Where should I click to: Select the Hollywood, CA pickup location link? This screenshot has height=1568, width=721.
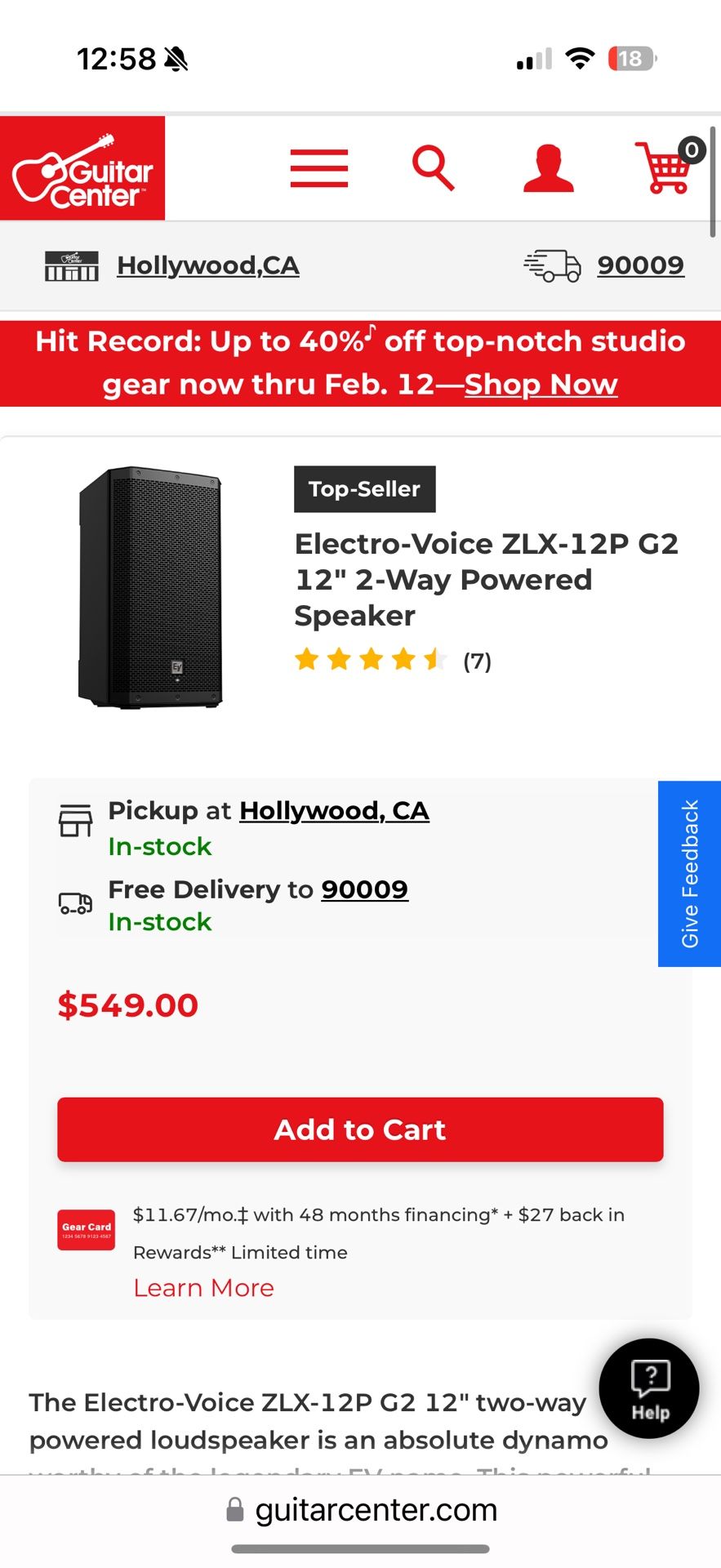click(334, 811)
